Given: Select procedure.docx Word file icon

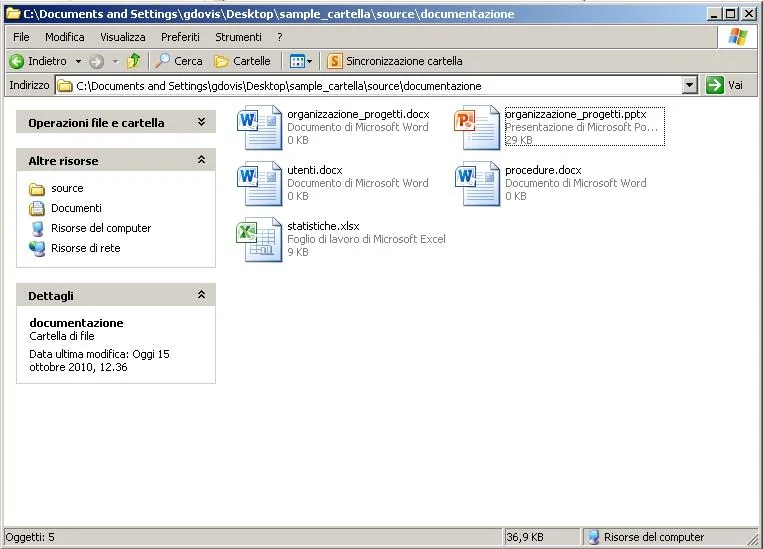Looking at the screenshot, I should point(477,183).
